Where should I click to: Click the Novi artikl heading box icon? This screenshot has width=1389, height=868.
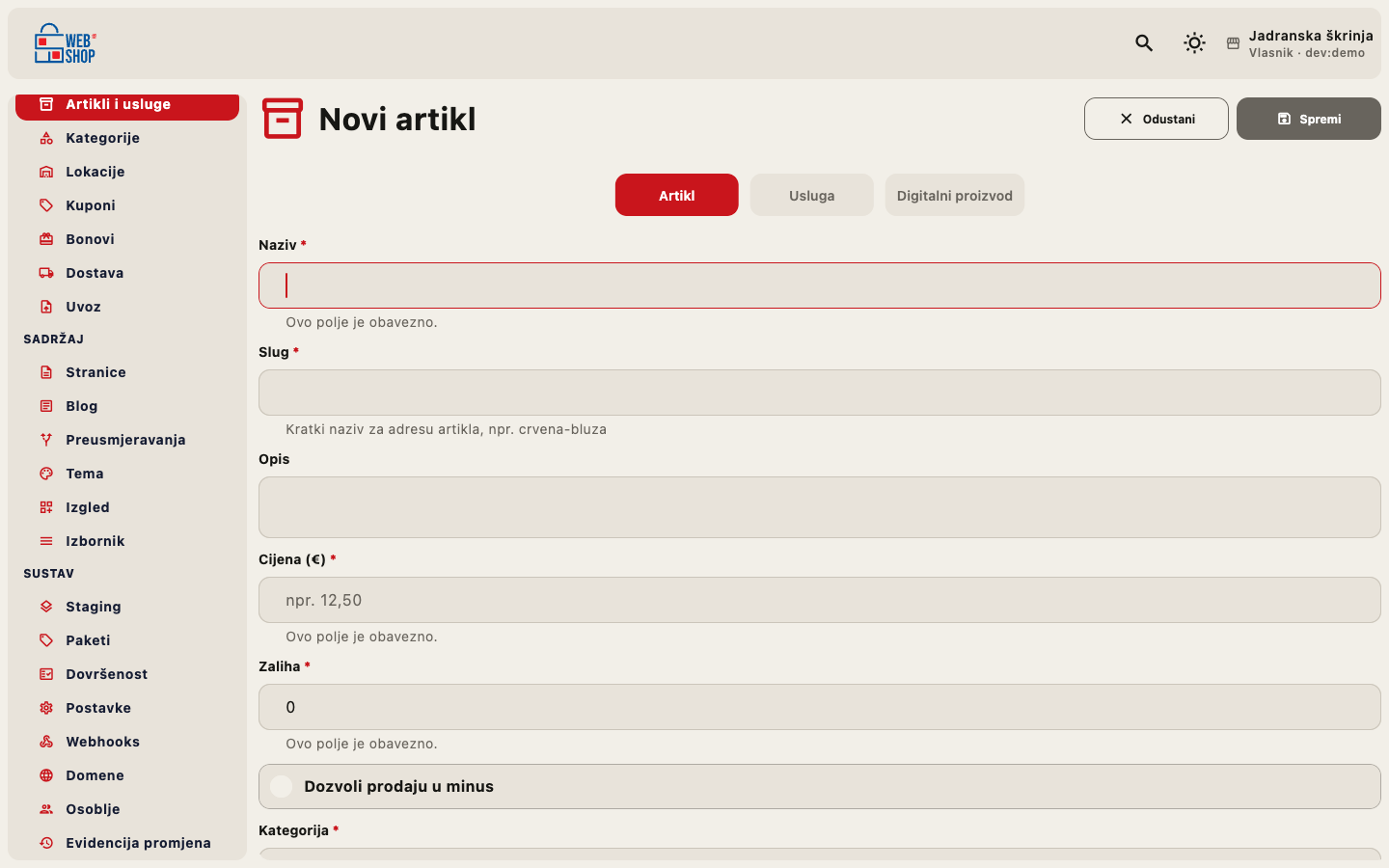tap(283, 119)
